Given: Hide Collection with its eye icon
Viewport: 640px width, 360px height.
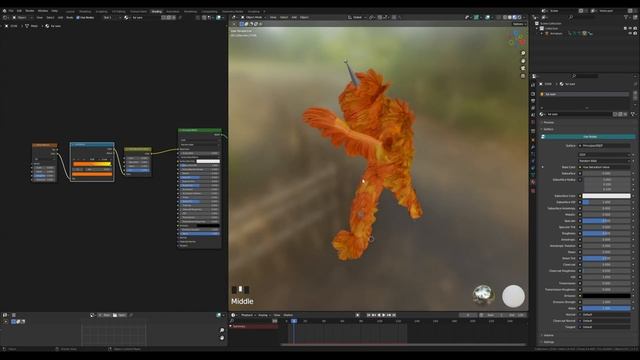Looking at the screenshot, I should click(631, 29).
